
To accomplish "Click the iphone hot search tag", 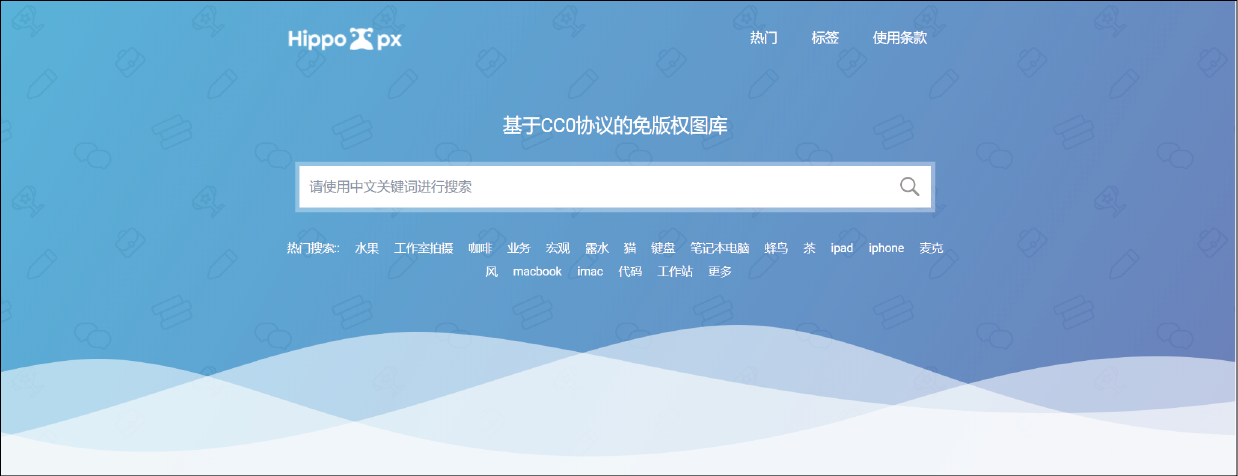I will tap(886, 248).
